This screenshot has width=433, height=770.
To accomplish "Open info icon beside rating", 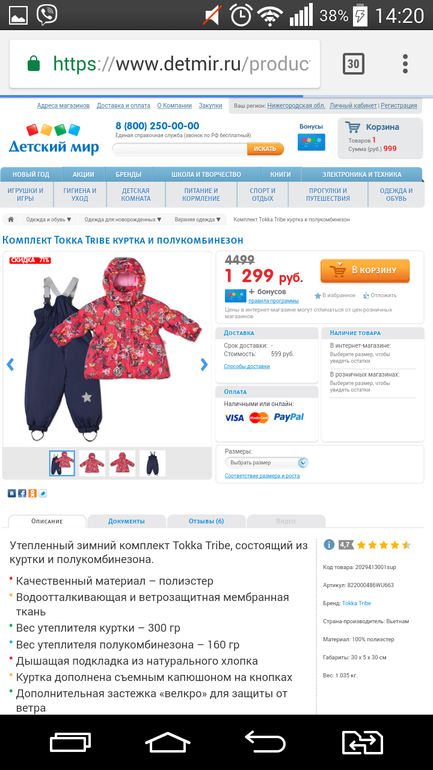I will (329, 545).
